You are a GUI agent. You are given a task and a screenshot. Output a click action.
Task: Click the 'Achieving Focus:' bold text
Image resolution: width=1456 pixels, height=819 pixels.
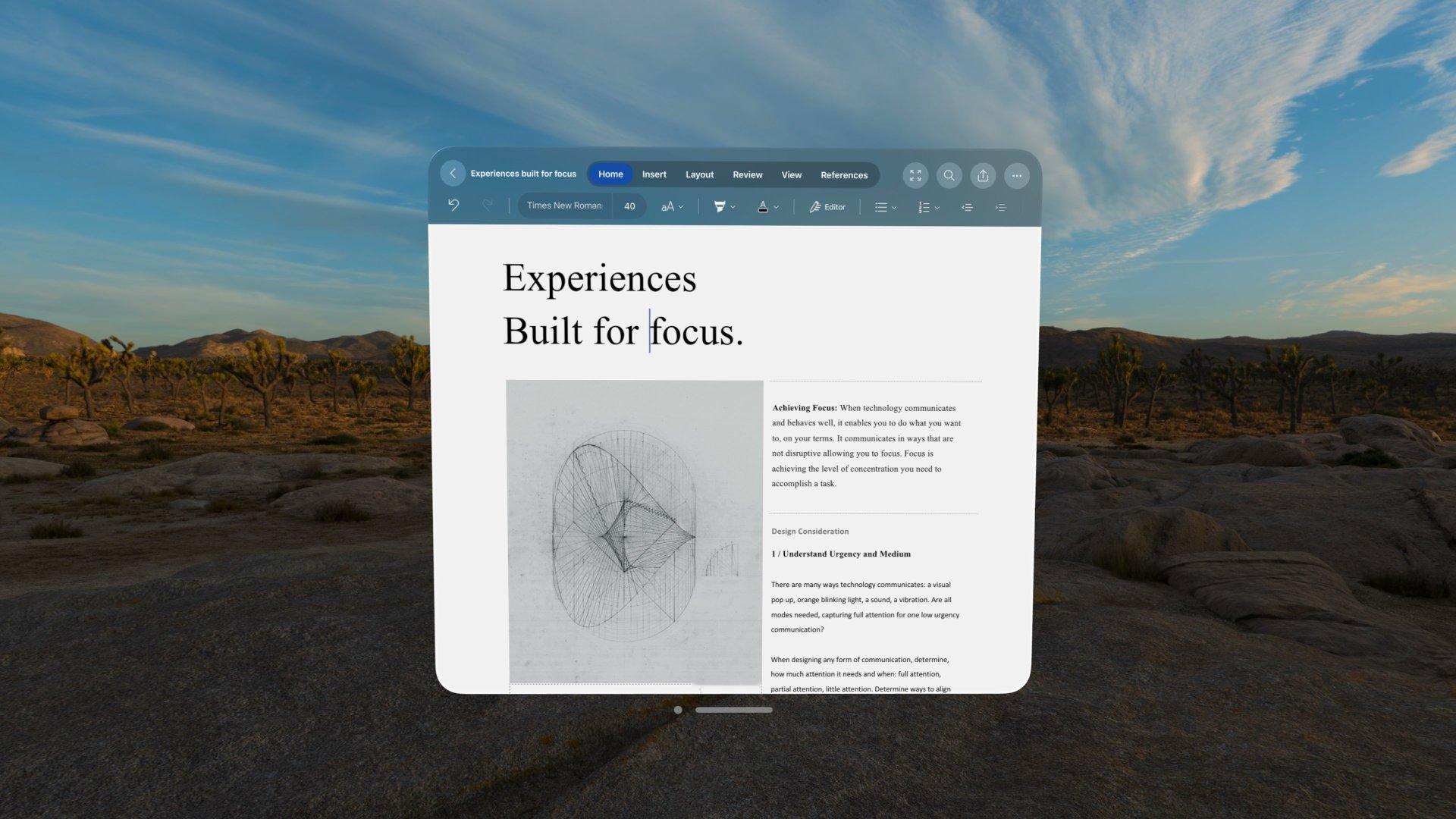[x=805, y=408]
